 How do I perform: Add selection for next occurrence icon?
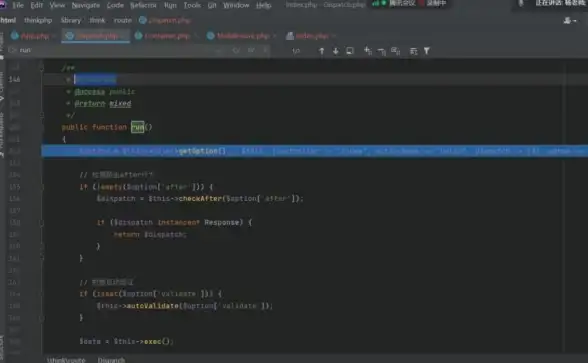[x=368, y=51]
